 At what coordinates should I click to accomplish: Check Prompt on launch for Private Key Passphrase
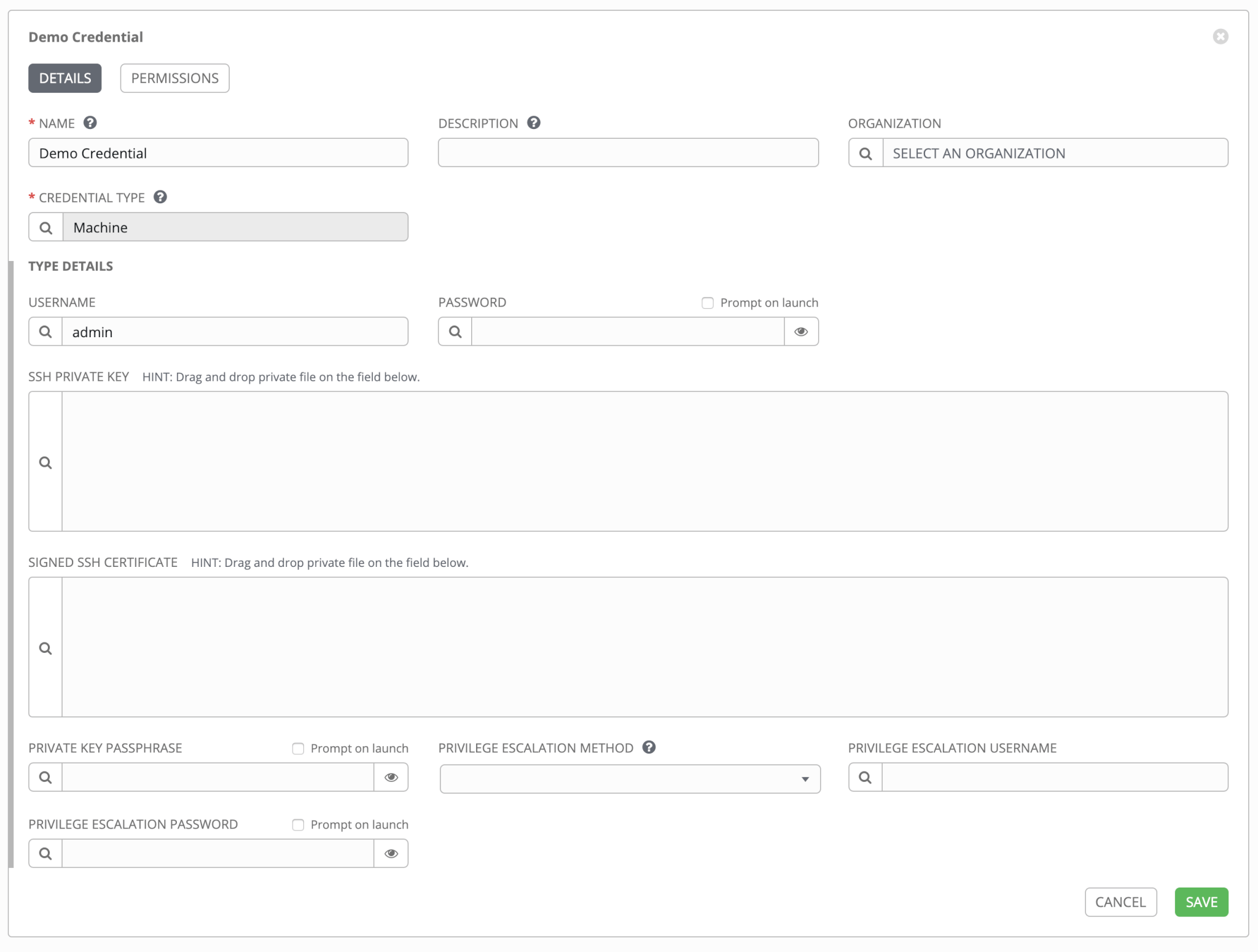click(x=298, y=748)
